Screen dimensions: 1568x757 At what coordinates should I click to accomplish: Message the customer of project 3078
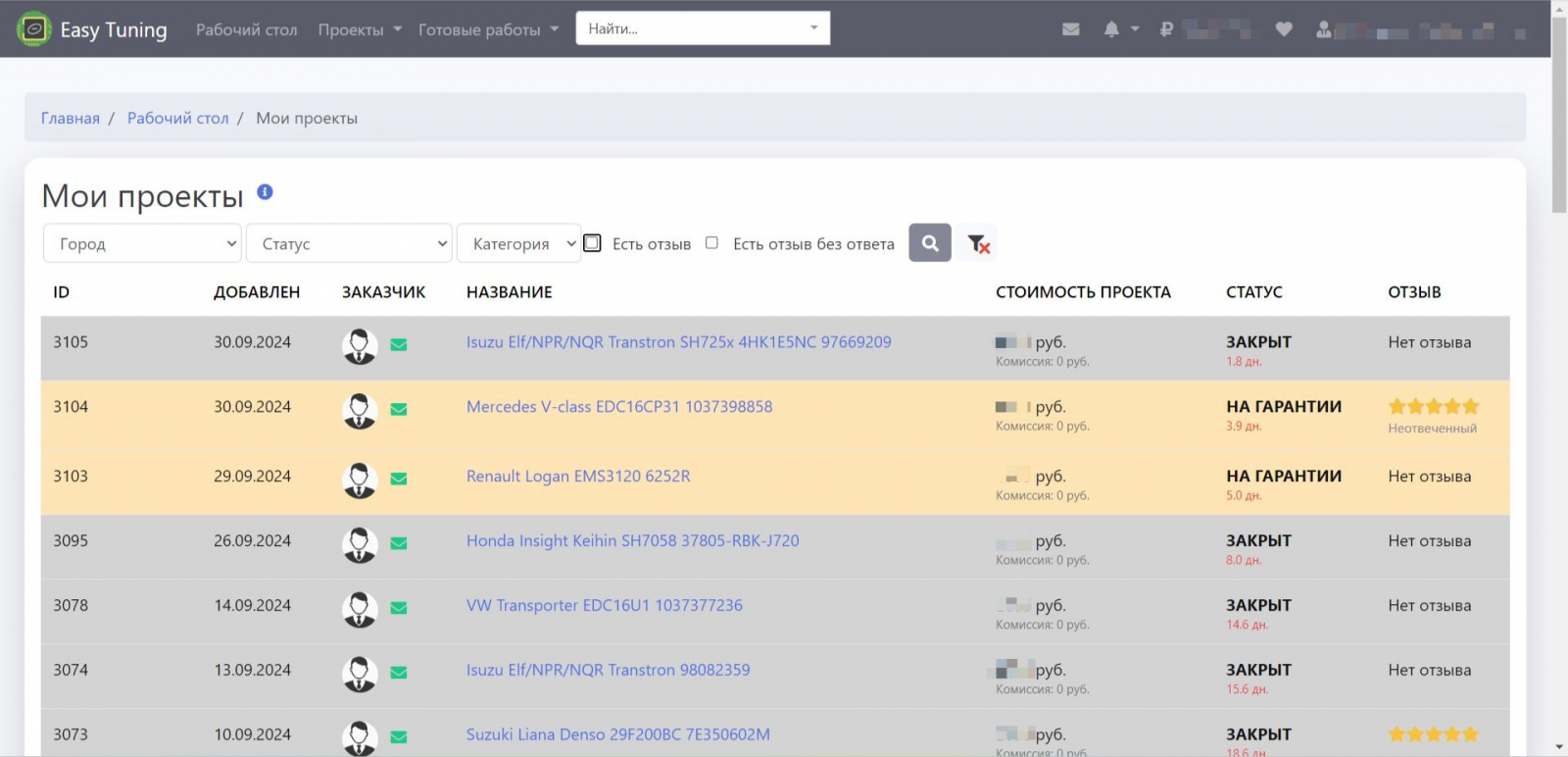click(399, 608)
